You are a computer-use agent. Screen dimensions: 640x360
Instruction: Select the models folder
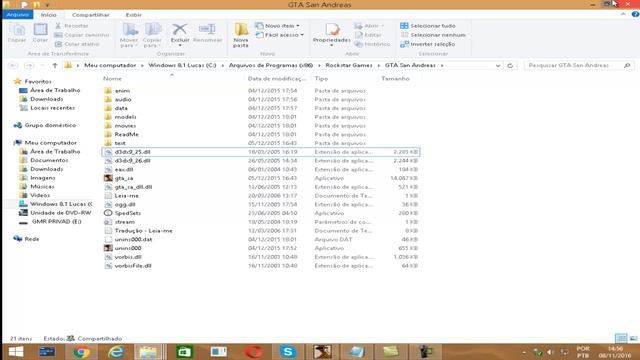tap(125, 117)
